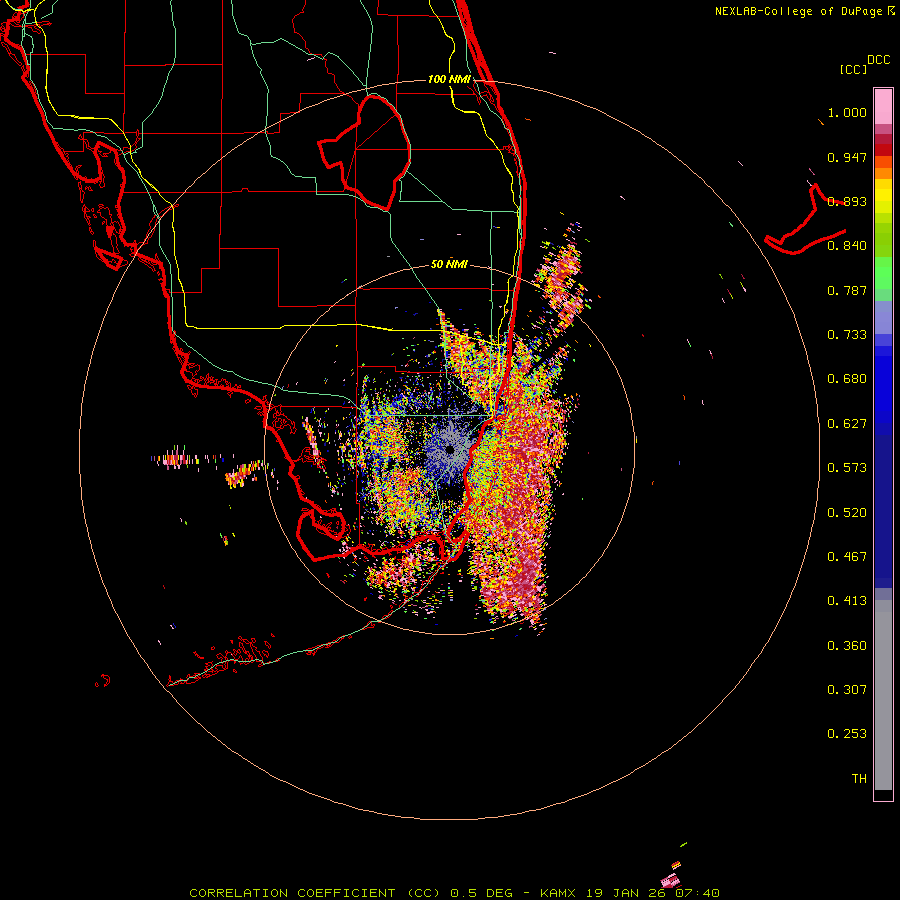Pick the lavender color bar segment near 0.733

click(883, 317)
